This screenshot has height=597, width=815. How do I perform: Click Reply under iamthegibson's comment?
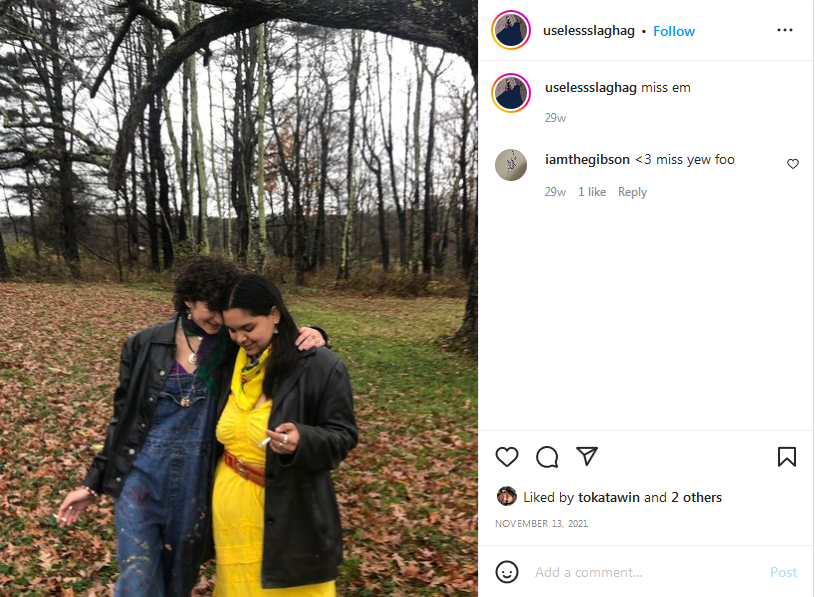click(632, 192)
